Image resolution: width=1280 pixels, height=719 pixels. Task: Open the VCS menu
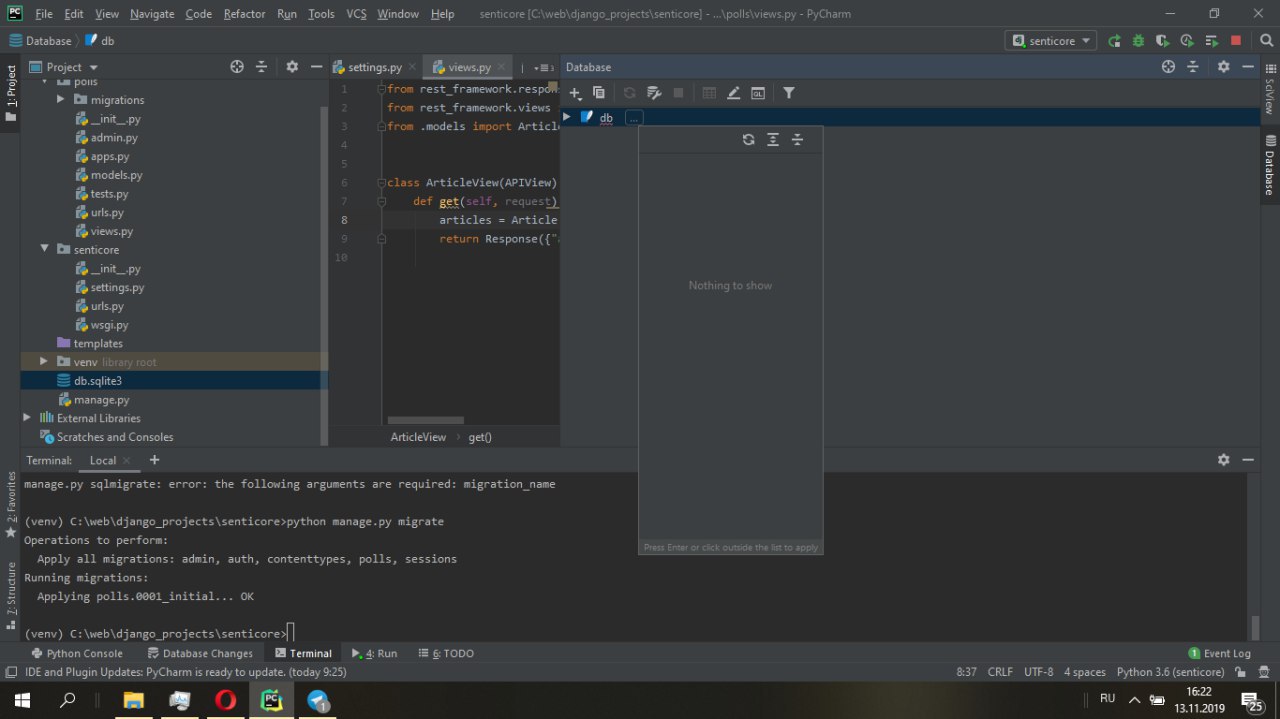(x=357, y=14)
